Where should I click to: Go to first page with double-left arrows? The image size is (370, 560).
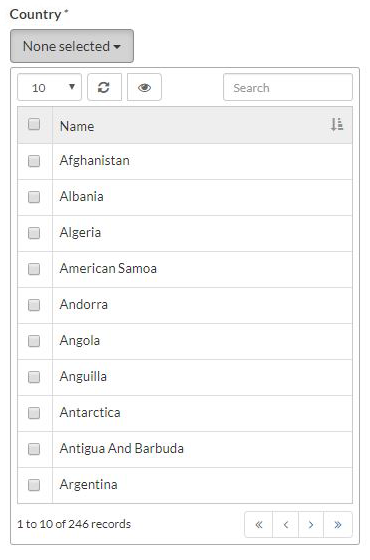pyautogui.click(x=259, y=524)
